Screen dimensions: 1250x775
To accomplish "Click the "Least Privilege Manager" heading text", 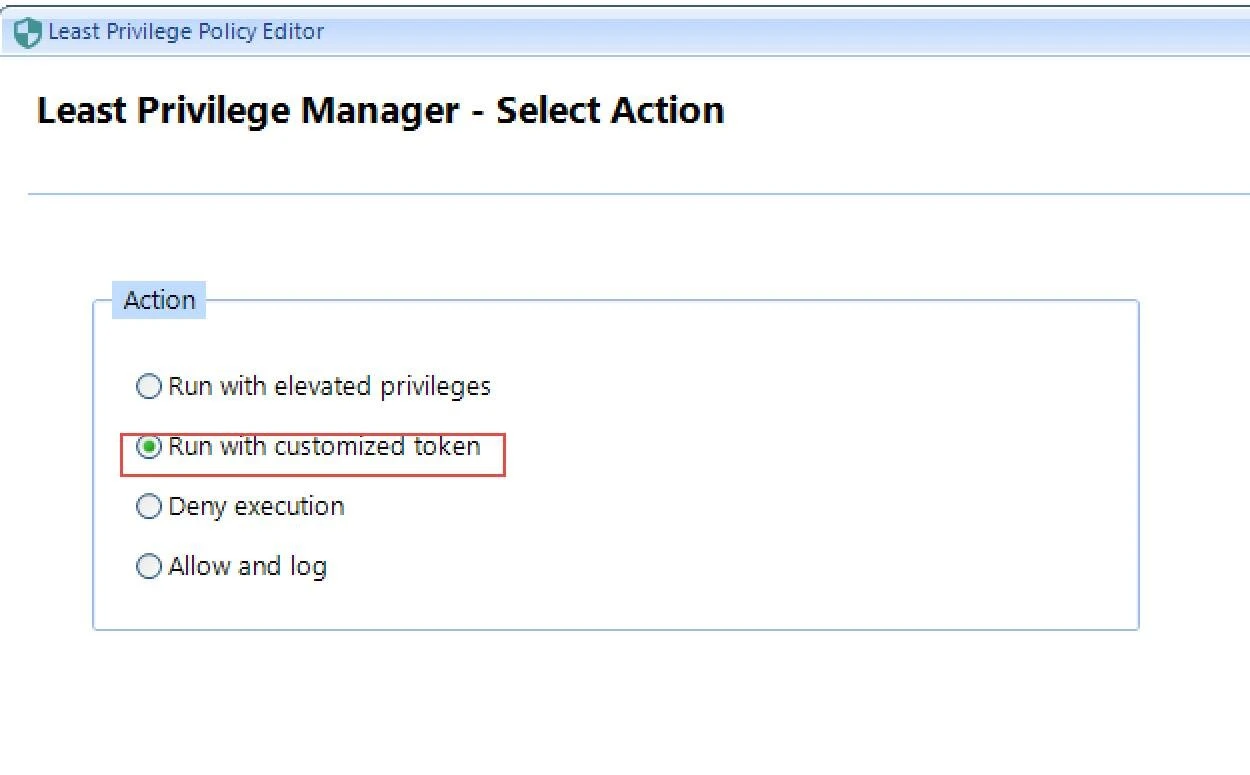I will point(248,110).
